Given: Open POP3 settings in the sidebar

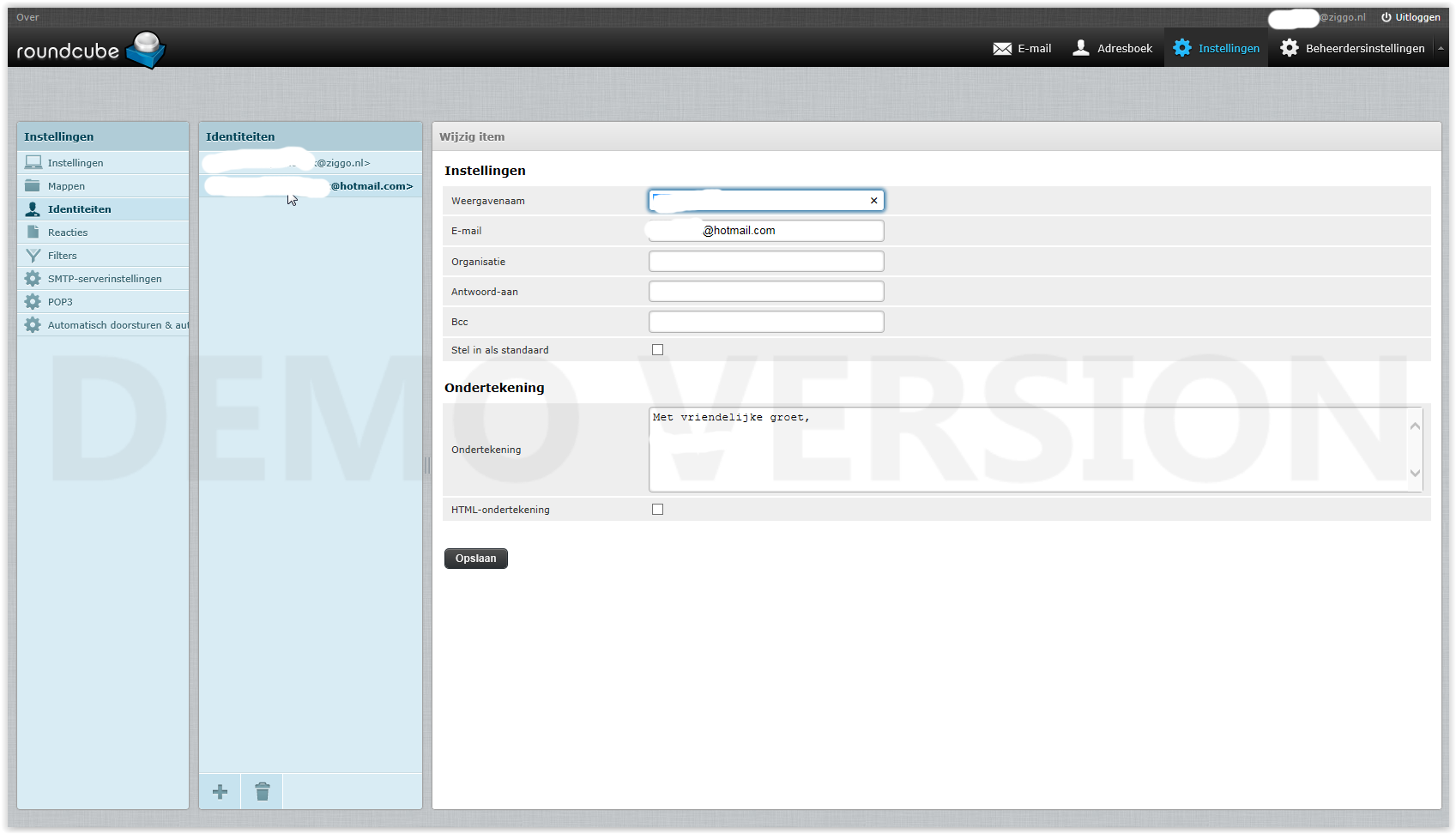Looking at the screenshot, I should tap(103, 302).
